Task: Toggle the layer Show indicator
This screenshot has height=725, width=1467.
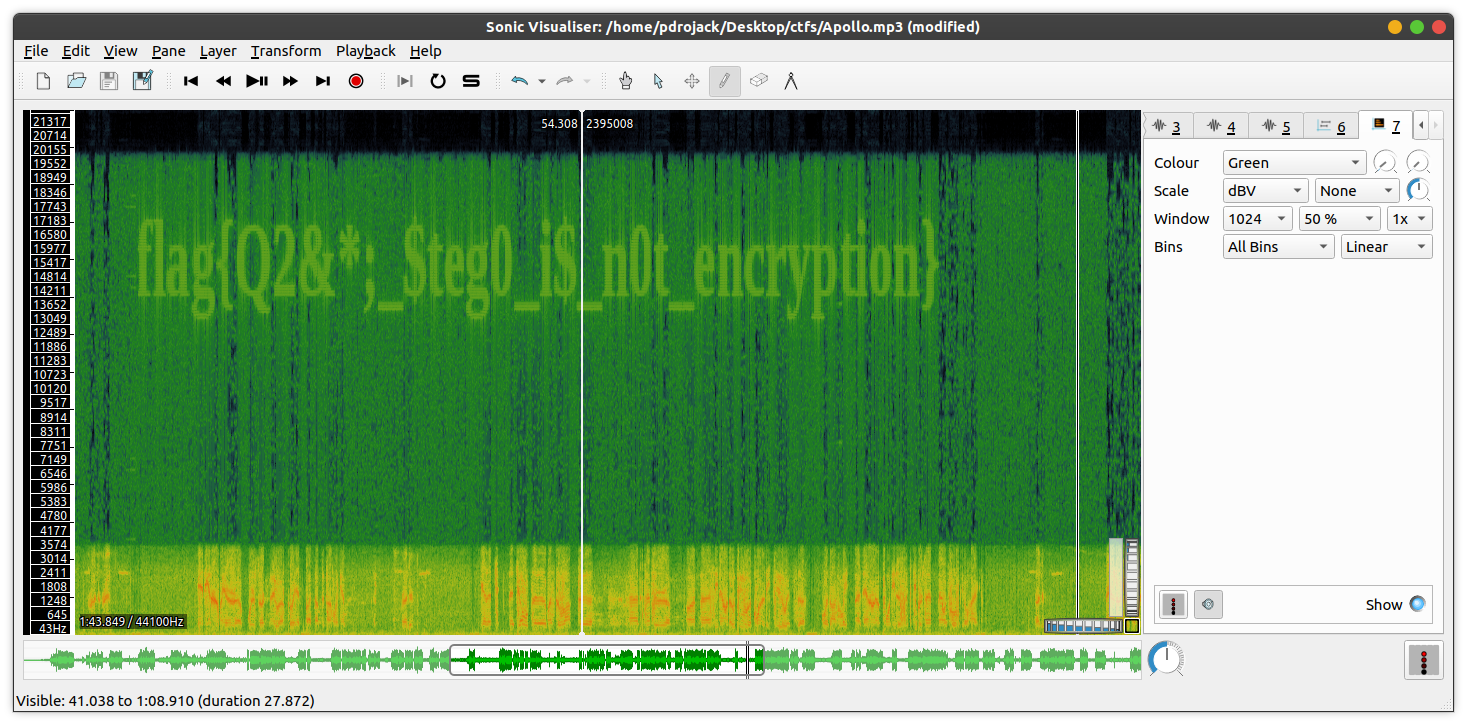Action: pos(1417,604)
